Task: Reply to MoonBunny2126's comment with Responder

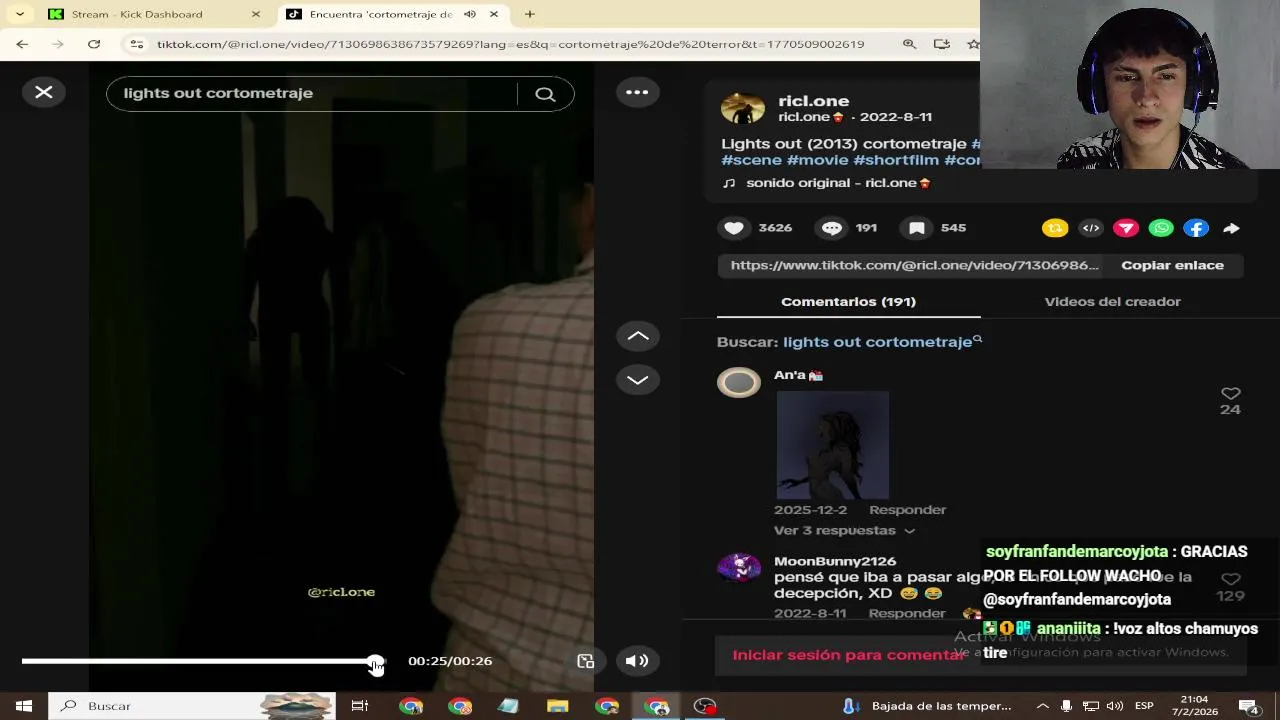Action: tap(907, 613)
